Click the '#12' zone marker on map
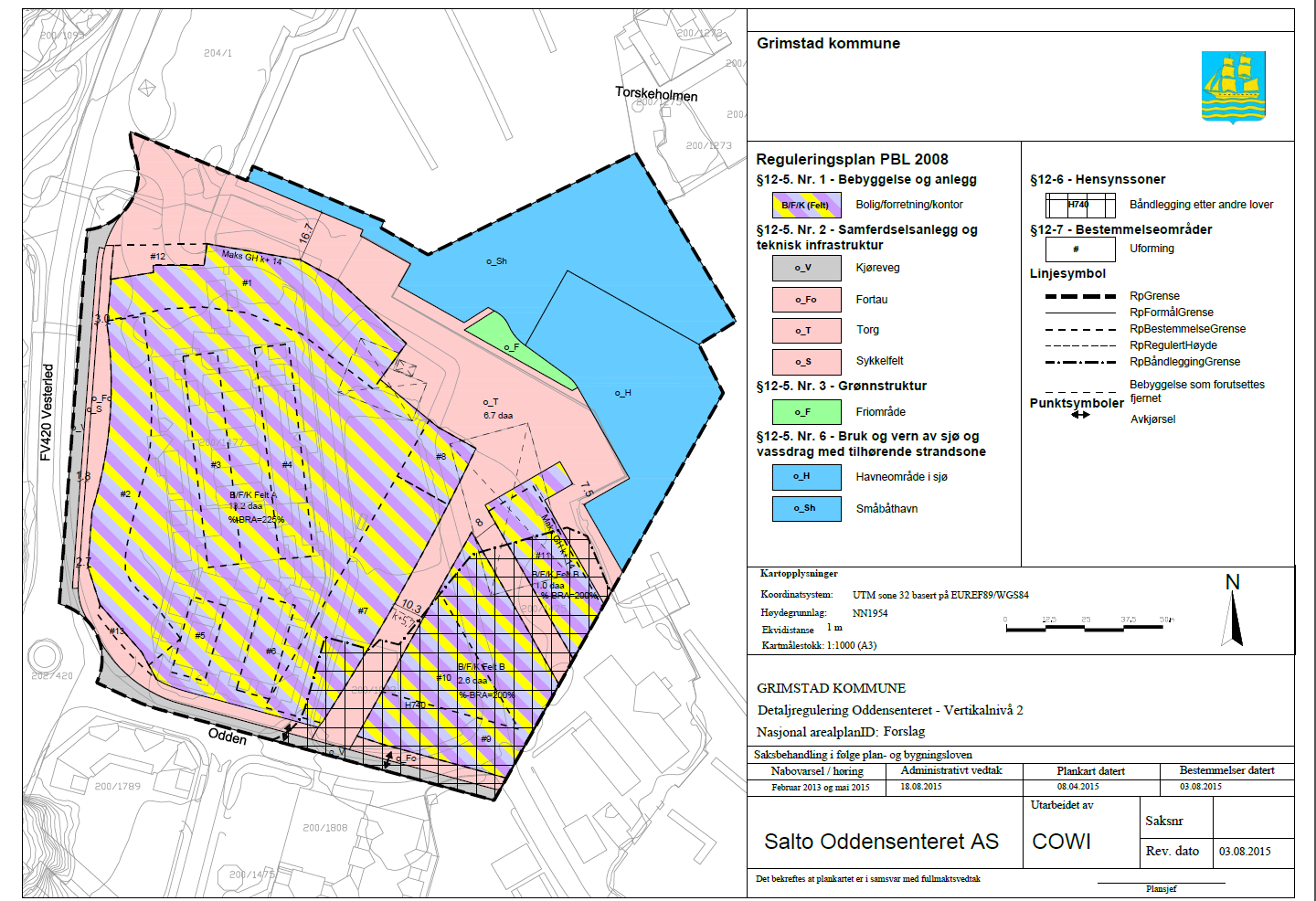The image size is (1316, 901). coord(157,257)
